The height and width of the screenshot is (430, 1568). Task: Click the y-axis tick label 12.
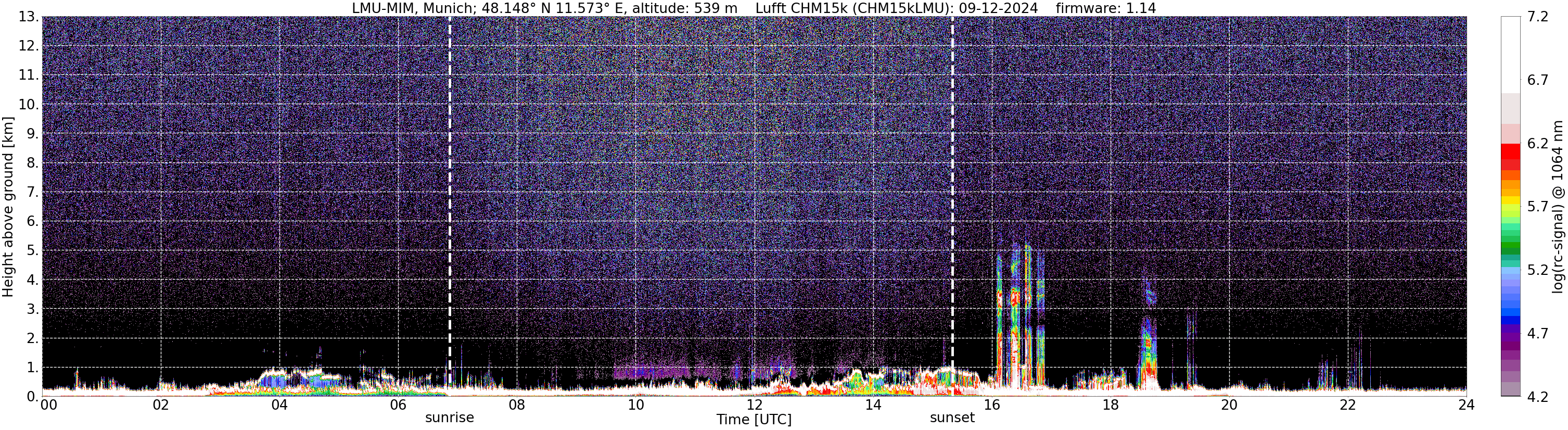coord(28,46)
